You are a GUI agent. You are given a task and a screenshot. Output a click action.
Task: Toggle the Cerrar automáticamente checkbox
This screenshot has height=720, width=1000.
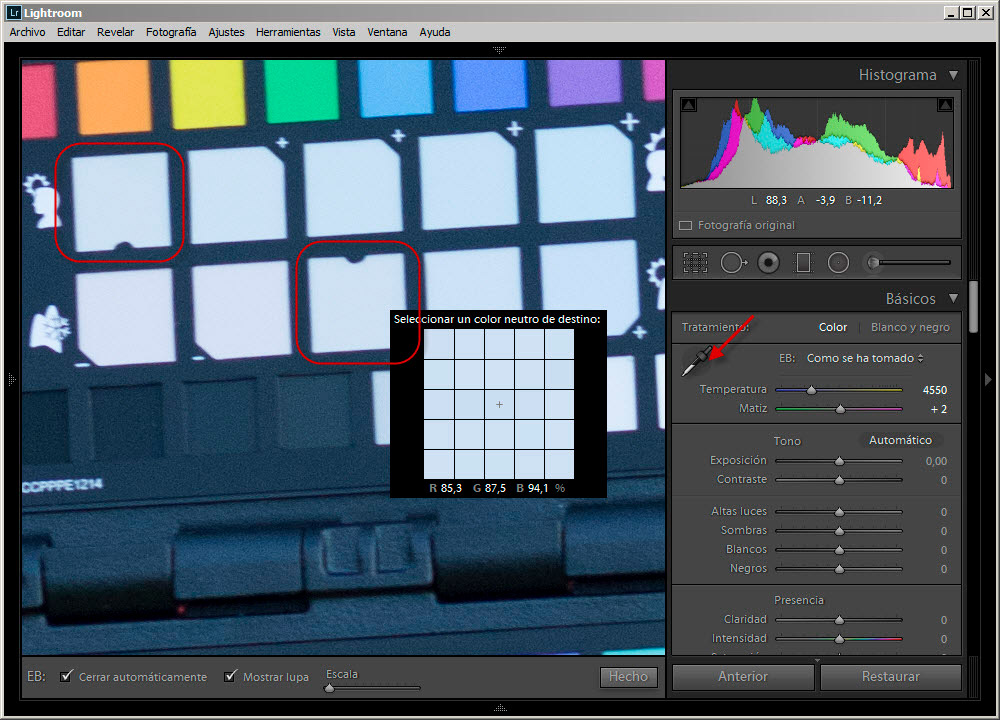pos(66,677)
